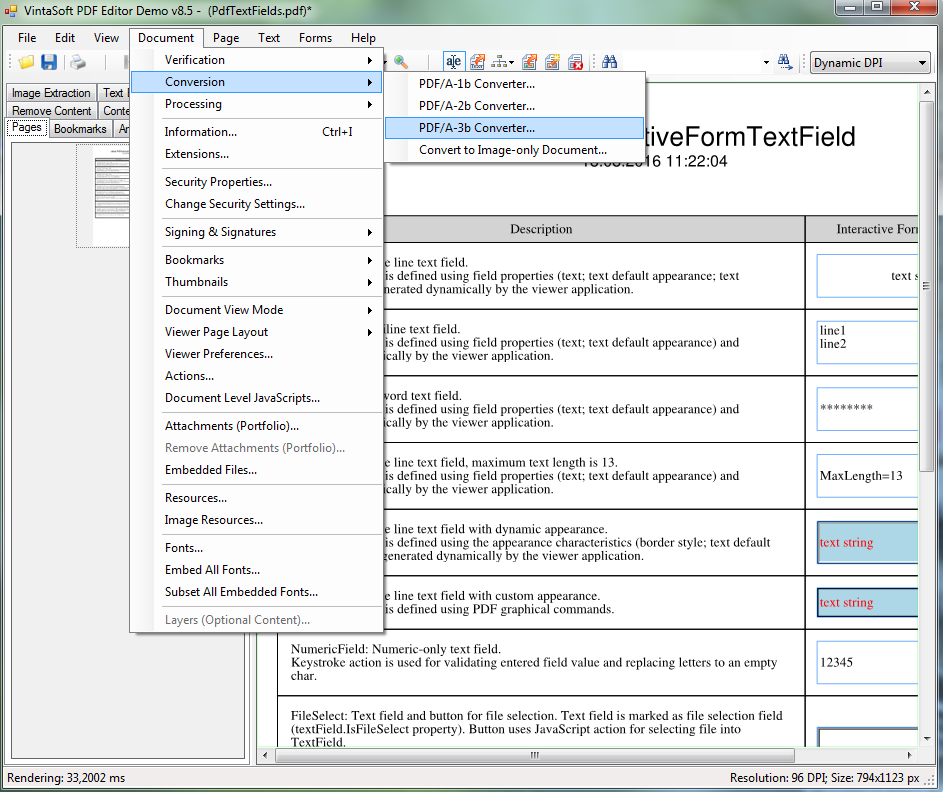Open Viewer Preferences...
Screen dimensions: 943x792
(256, 354)
